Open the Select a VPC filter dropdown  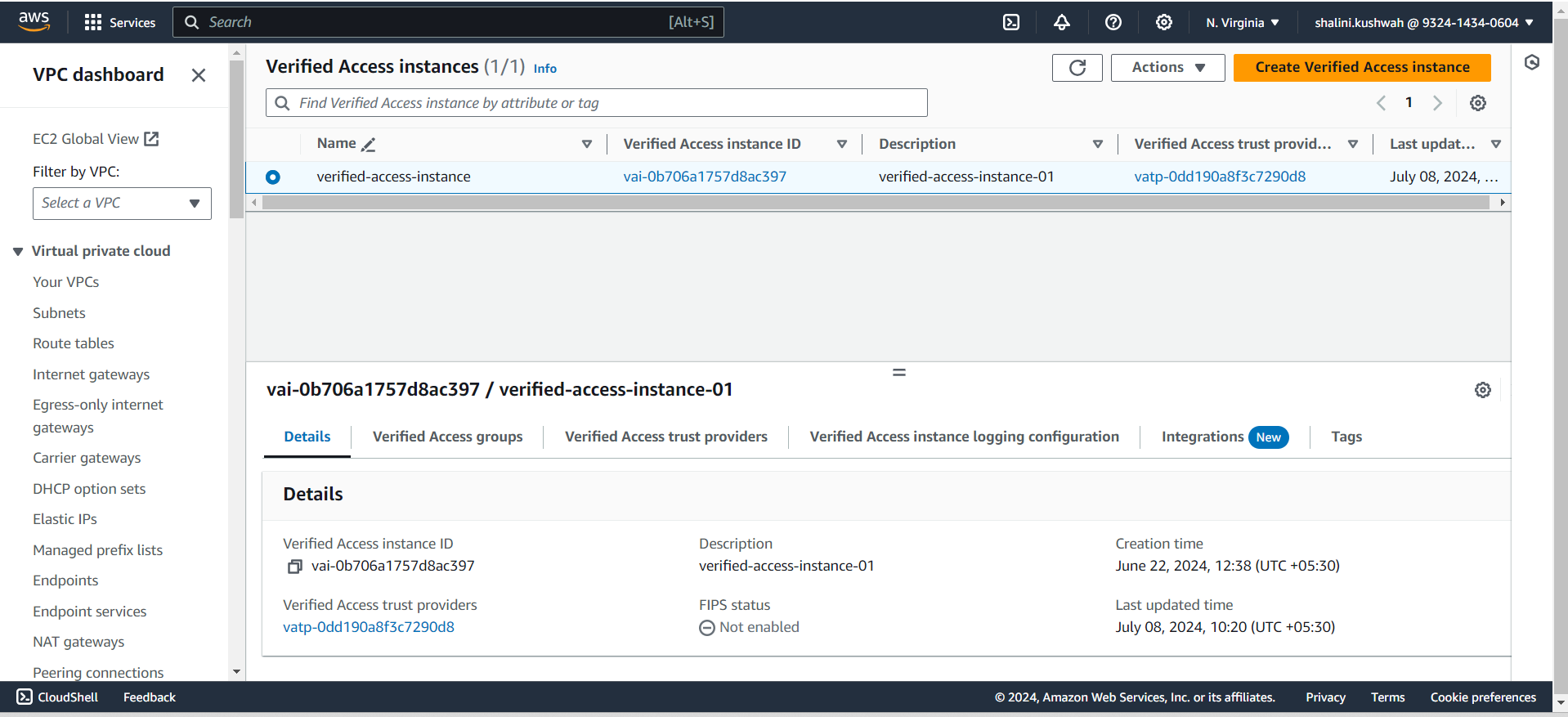coord(122,204)
